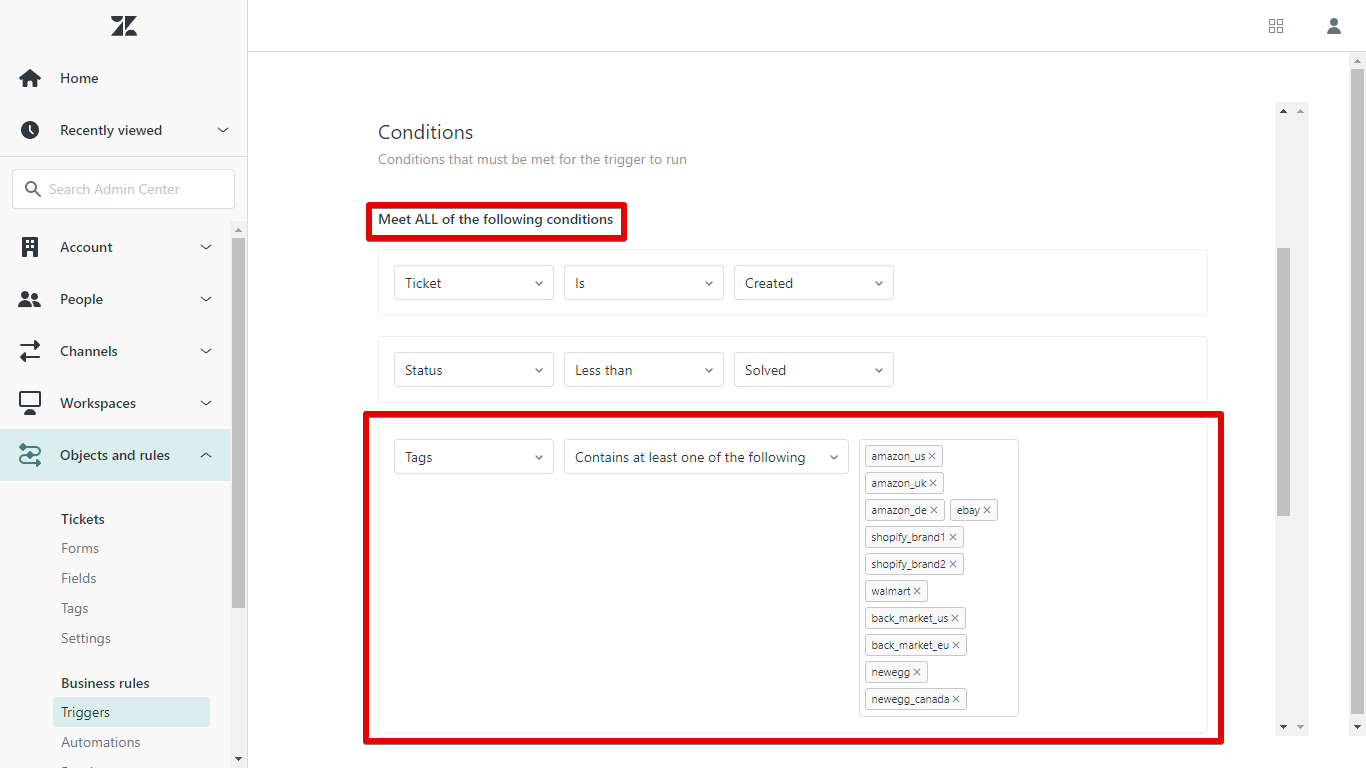Remove the amazon_de tag

934,510
